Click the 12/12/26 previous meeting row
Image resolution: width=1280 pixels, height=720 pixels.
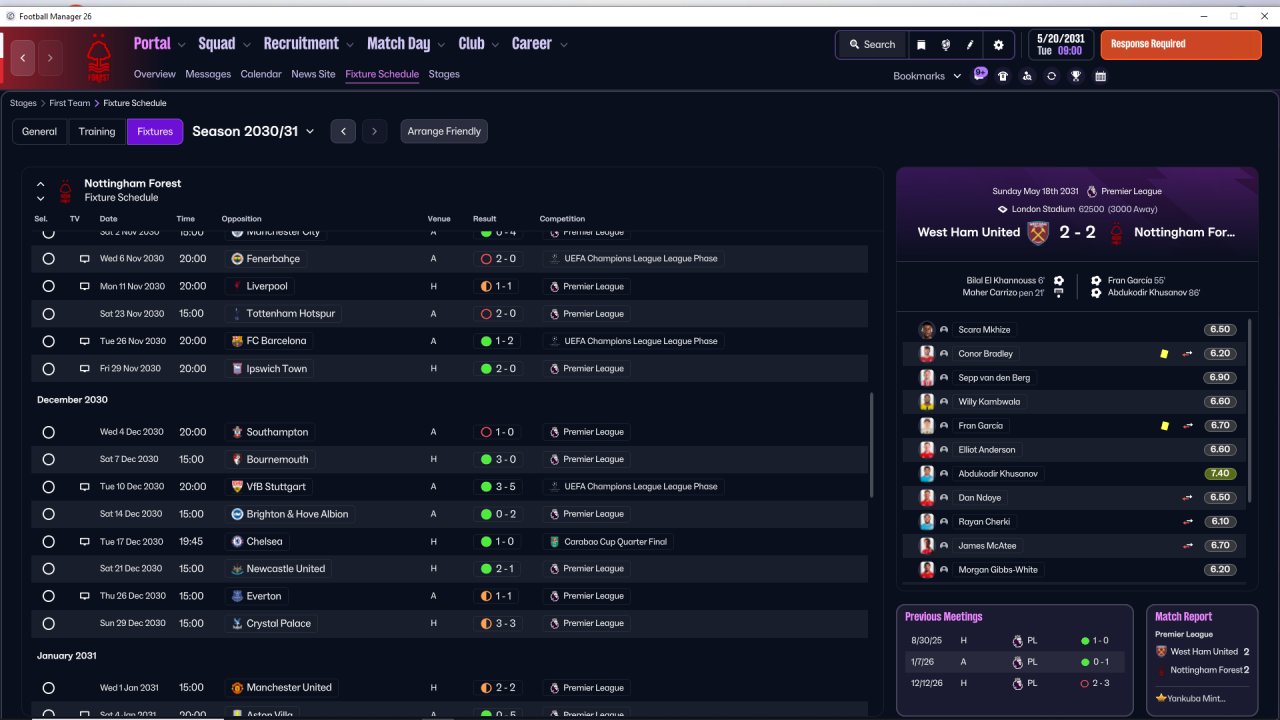[x=1014, y=683]
